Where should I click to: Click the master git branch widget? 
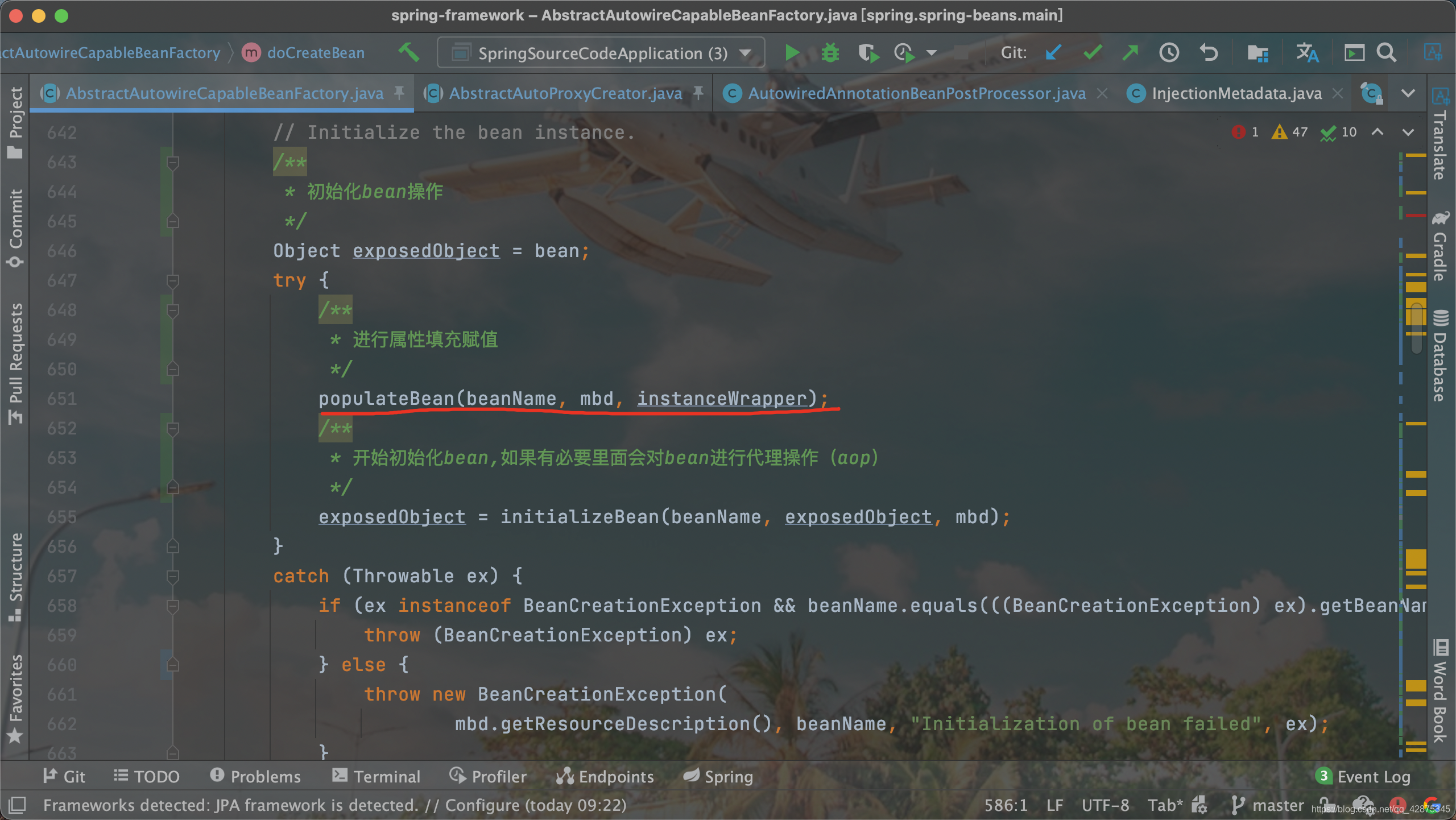coord(1268,805)
